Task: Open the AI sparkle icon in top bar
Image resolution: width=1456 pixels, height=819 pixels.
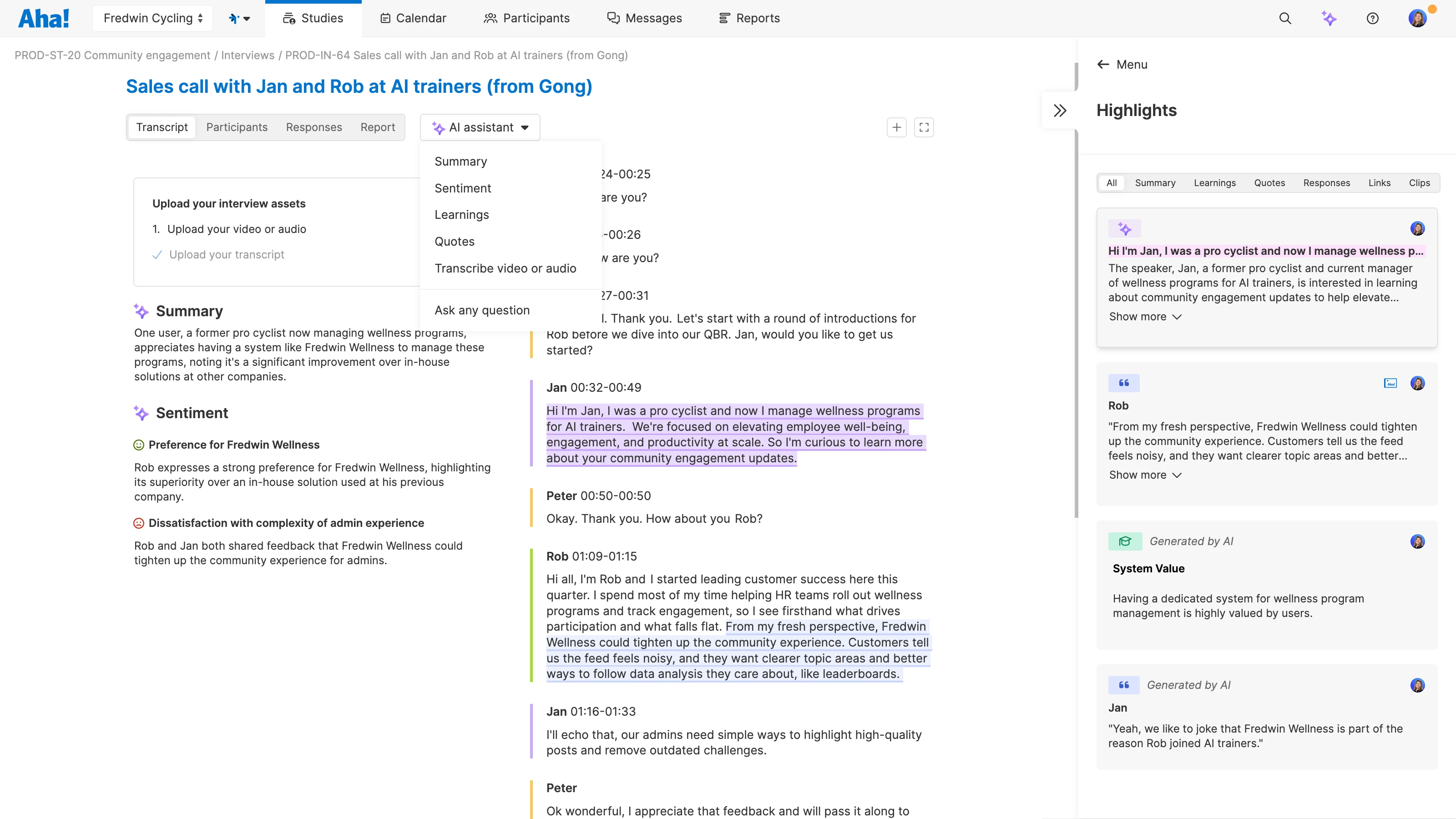Action: (1329, 18)
